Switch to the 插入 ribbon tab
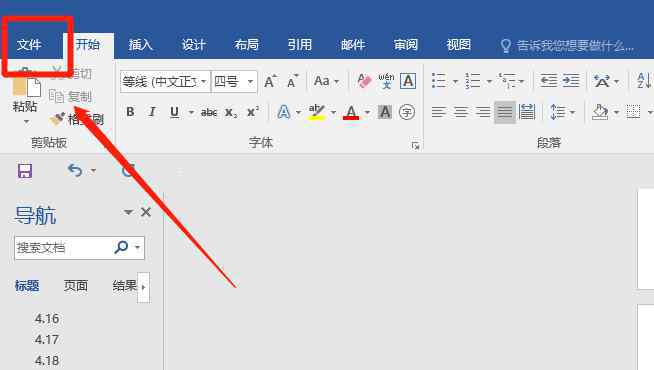Screen dimensions: 654x370 click(x=141, y=44)
